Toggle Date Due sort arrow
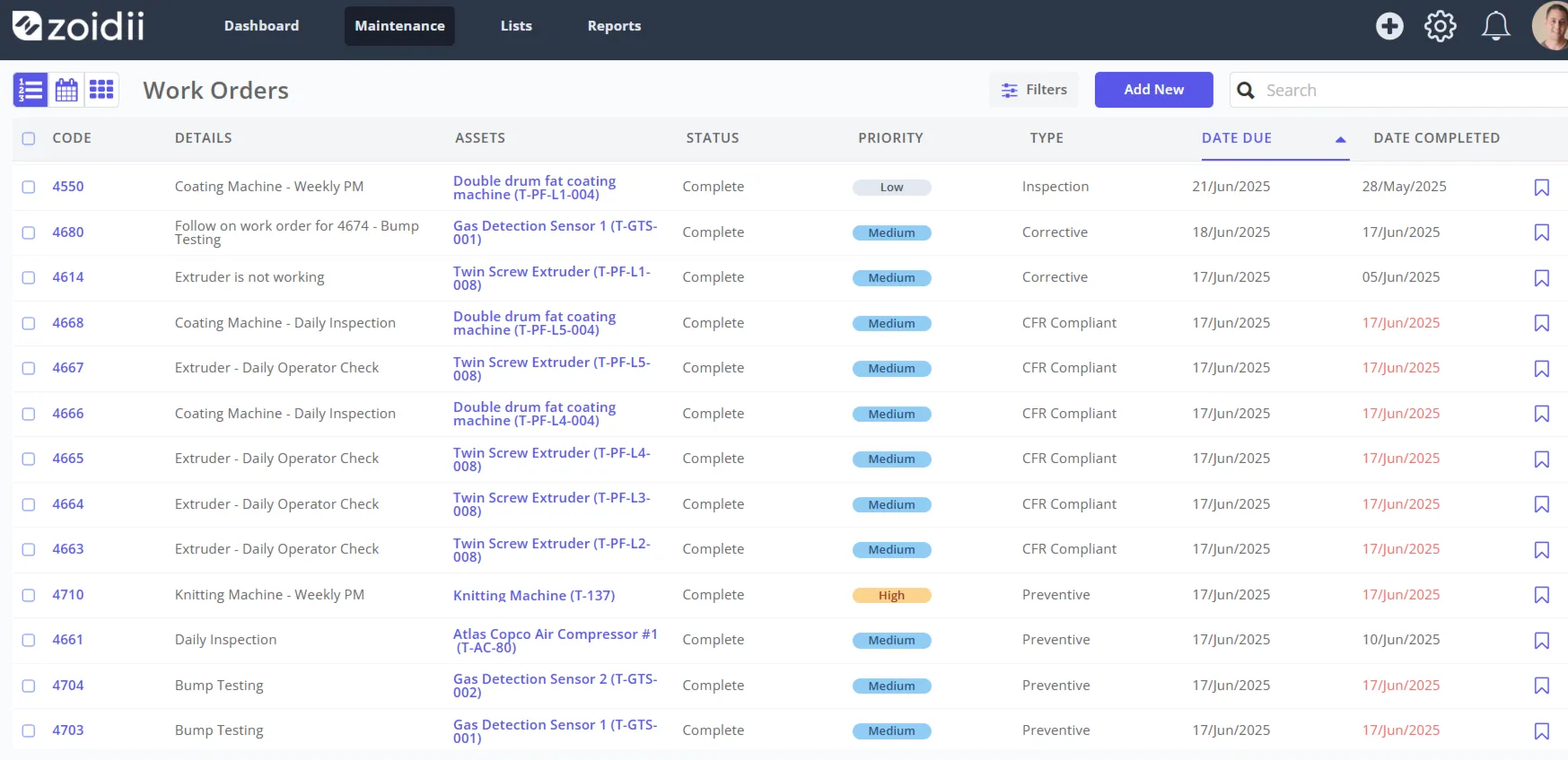The height and width of the screenshot is (760, 1568). [1340, 139]
